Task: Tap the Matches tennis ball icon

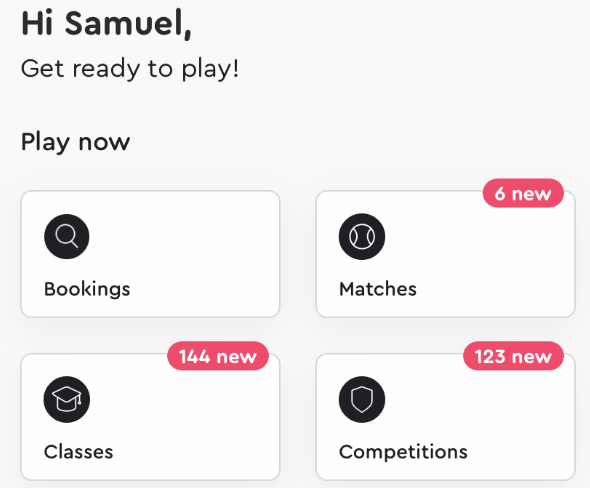Action: click(362, 236)
